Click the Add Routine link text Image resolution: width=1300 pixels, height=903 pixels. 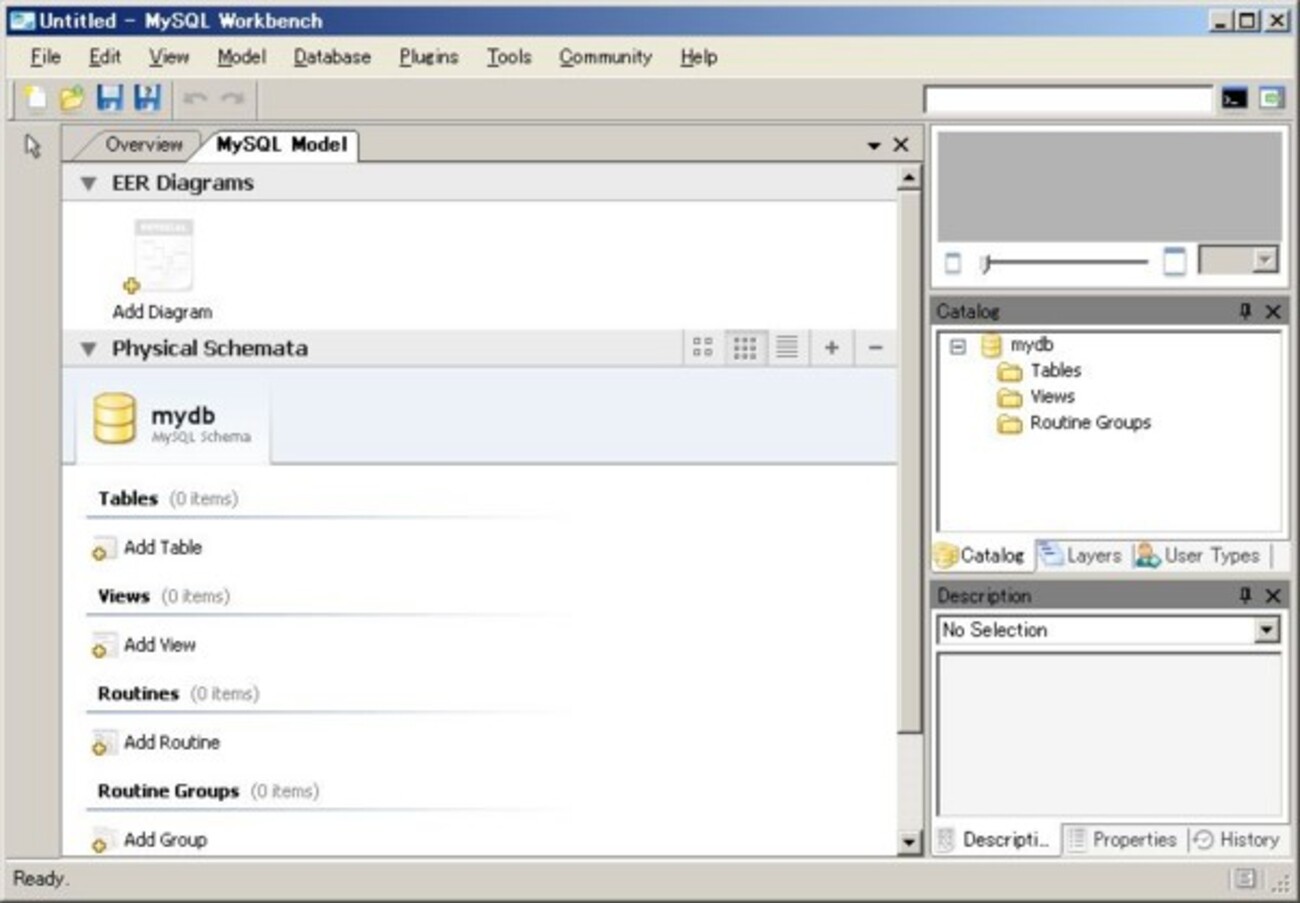(172, 743)
